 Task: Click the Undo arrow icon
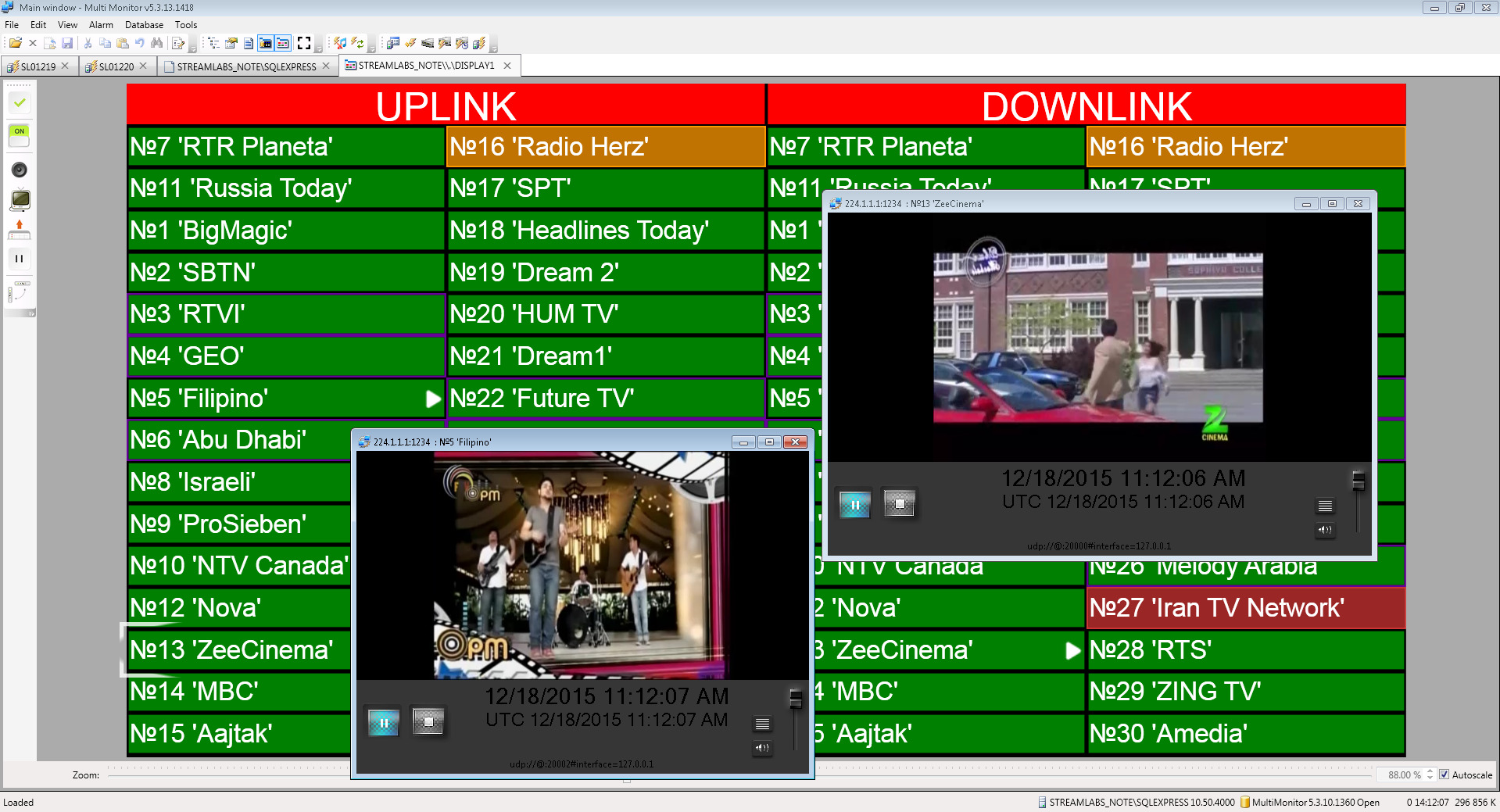[139, 43]
